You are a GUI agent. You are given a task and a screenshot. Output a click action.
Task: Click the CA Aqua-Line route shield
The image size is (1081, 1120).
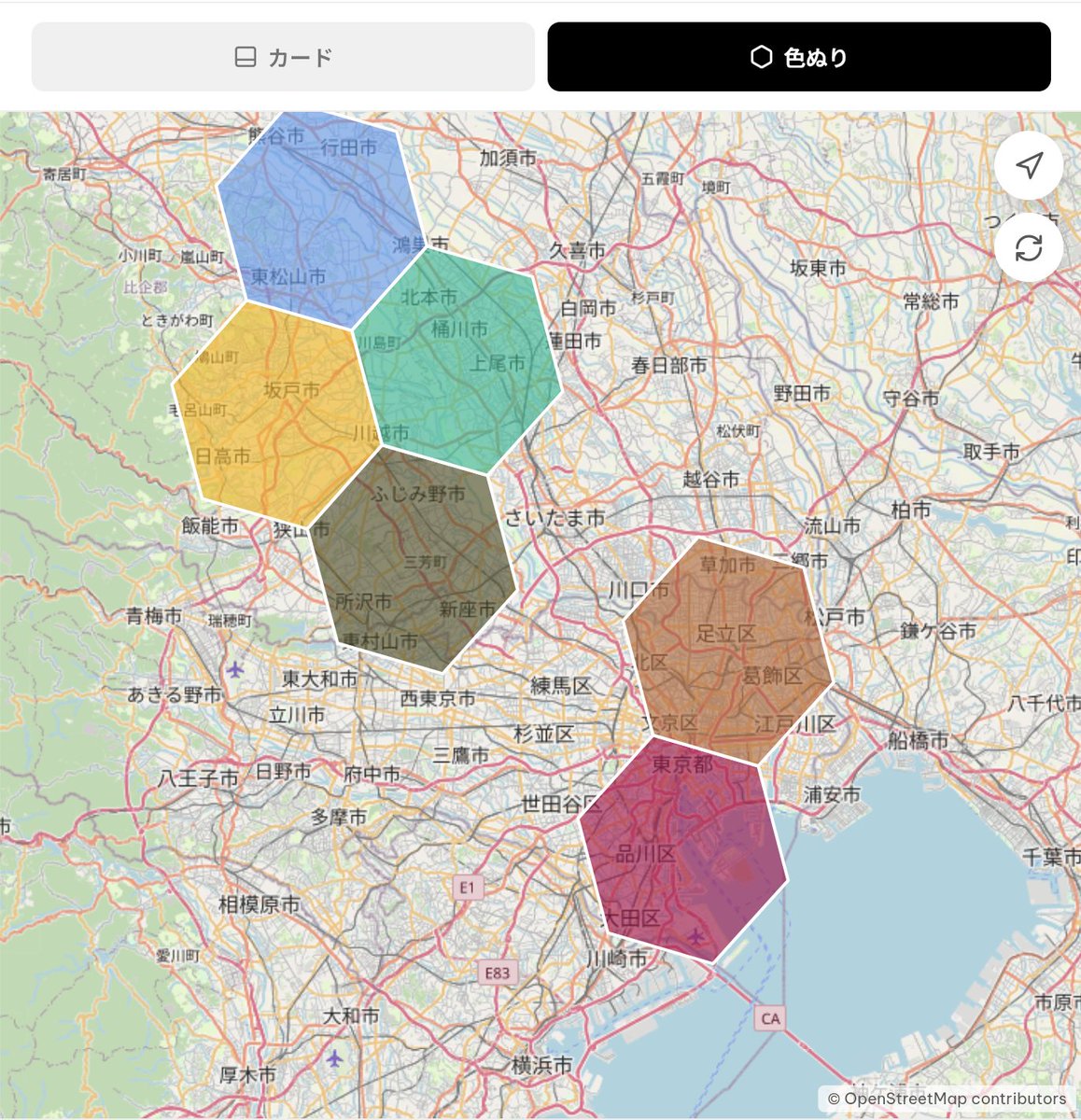coord(770,1018)
